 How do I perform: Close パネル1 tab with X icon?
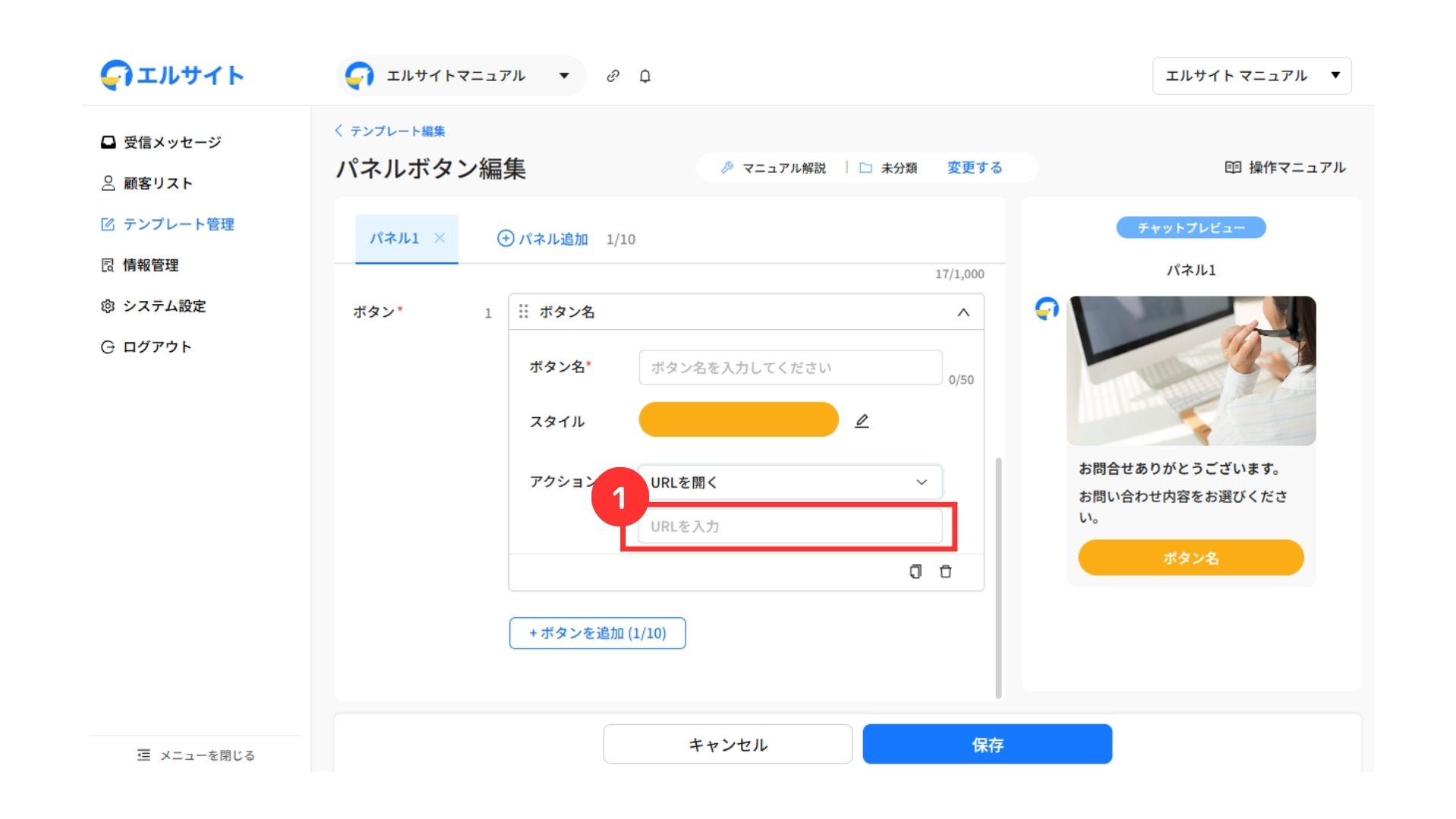click(x=439, y=238)
